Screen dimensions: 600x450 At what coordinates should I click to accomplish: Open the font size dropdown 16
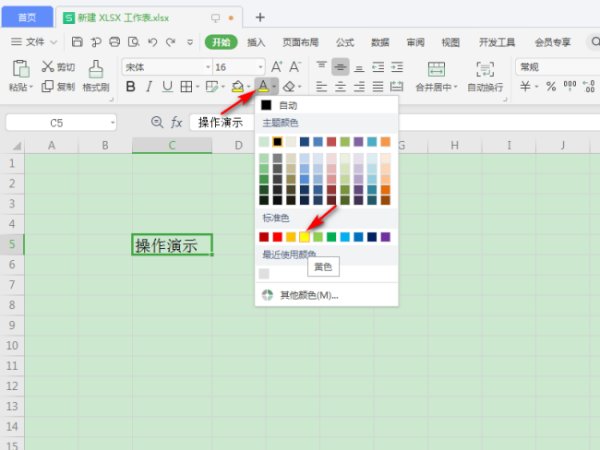point(261,67)
